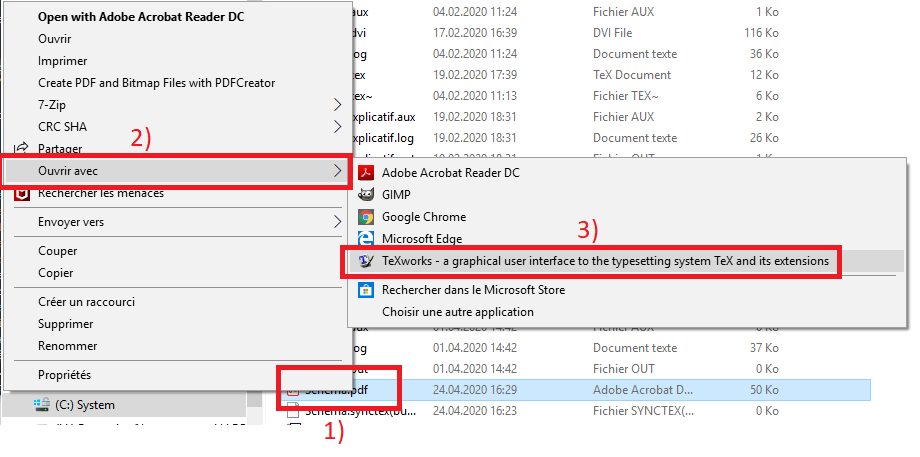Click the TeXworks application icon
920x457 pixels.
[366, 262]
